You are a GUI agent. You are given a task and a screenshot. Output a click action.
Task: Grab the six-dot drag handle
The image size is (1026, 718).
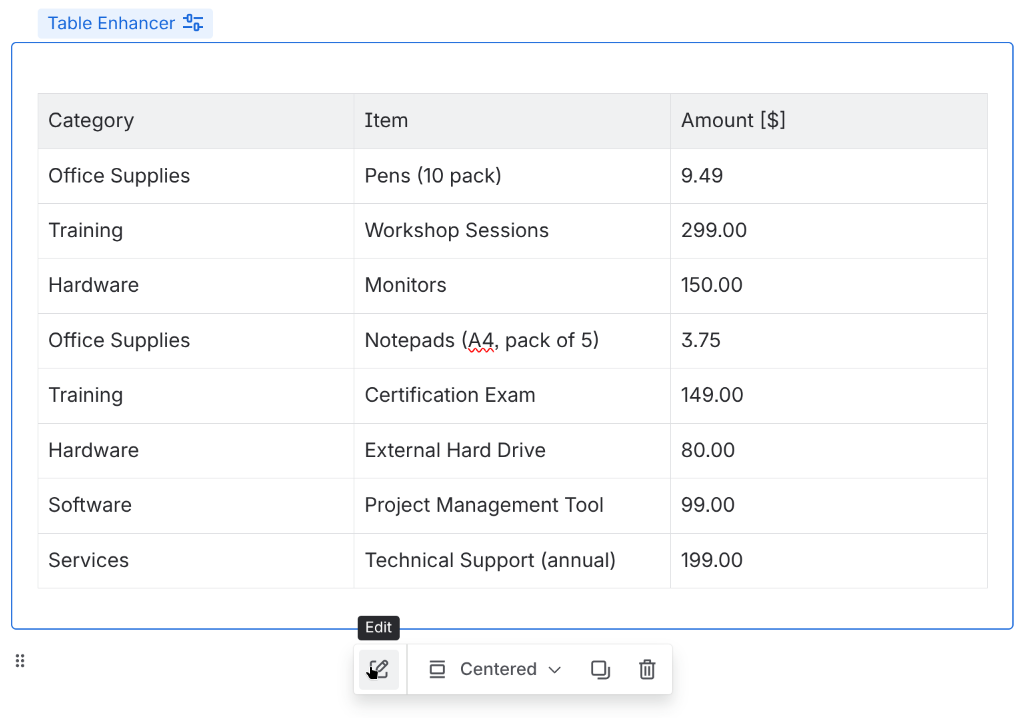click(20, 661)
